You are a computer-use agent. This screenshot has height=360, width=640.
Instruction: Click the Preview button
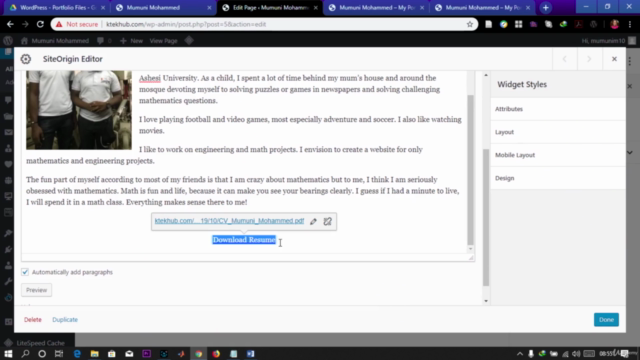tap(36, 290)
